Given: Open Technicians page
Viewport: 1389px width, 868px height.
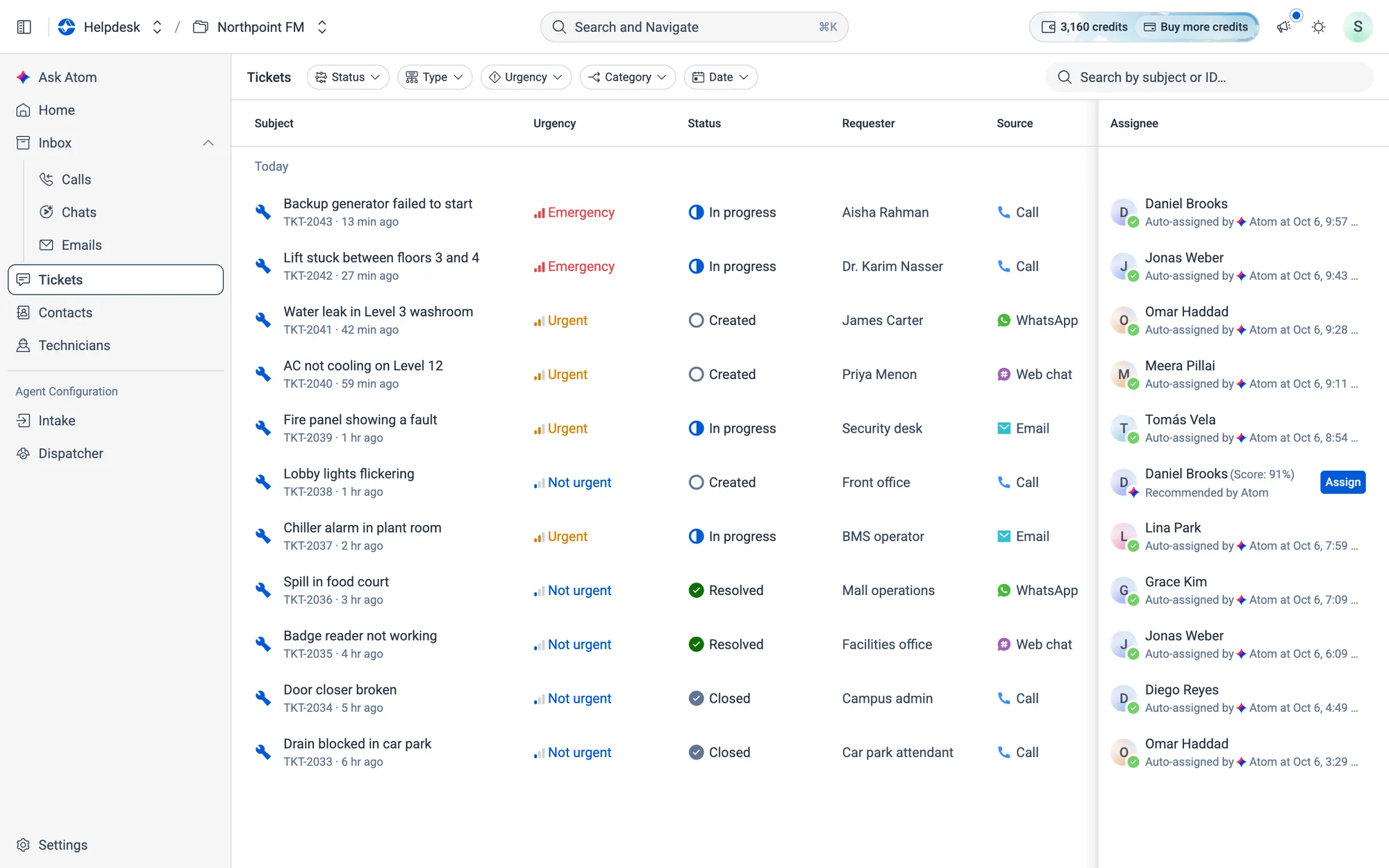Looking at the screenshot, I should (x=115, y=345).
